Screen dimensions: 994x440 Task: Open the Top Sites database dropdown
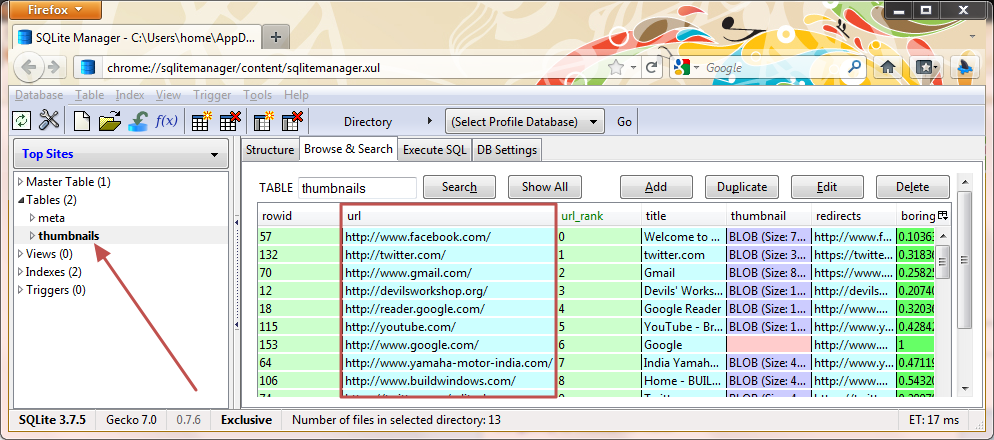point(120,154)
